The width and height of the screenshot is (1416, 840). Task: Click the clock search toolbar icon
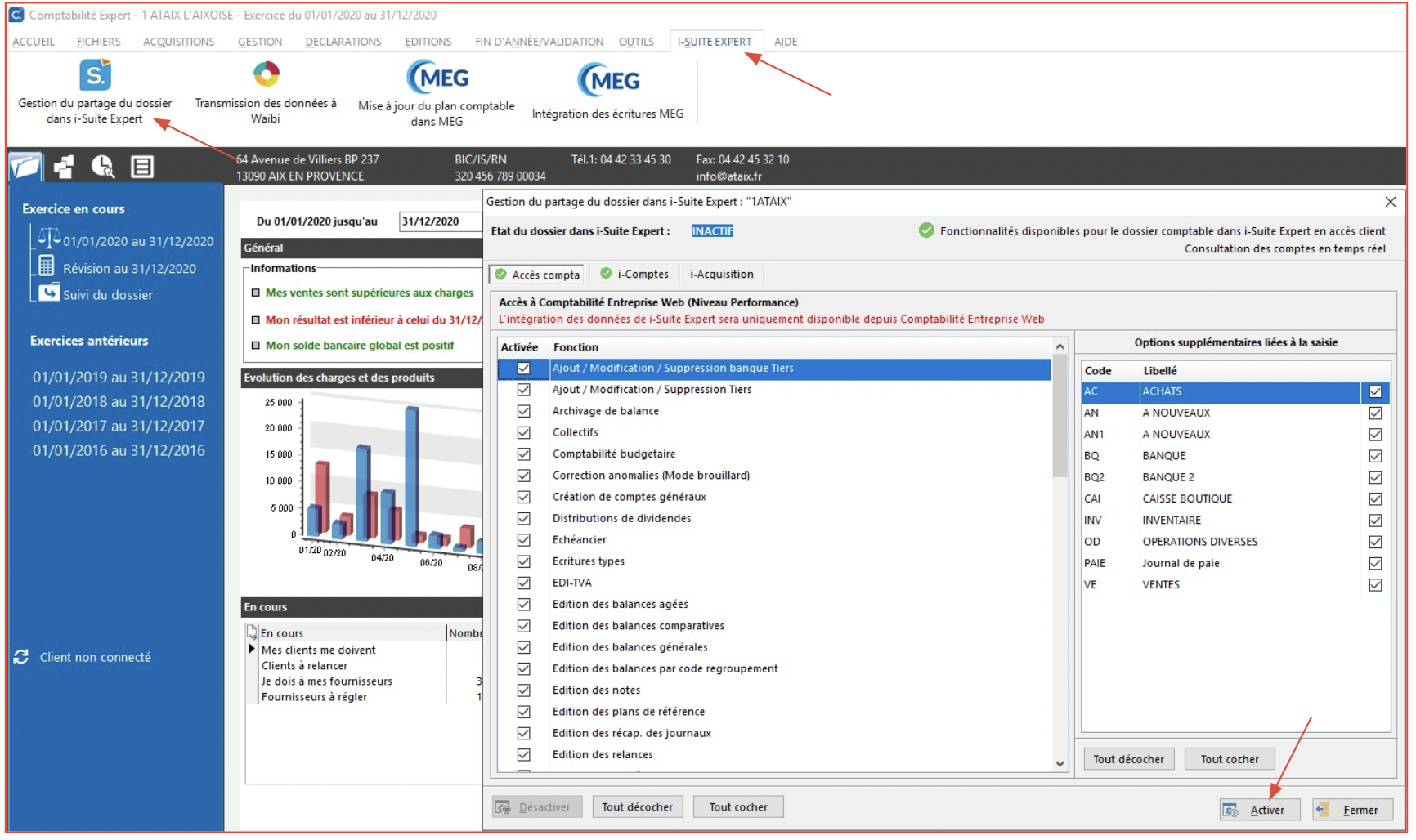tap(103, 167)
